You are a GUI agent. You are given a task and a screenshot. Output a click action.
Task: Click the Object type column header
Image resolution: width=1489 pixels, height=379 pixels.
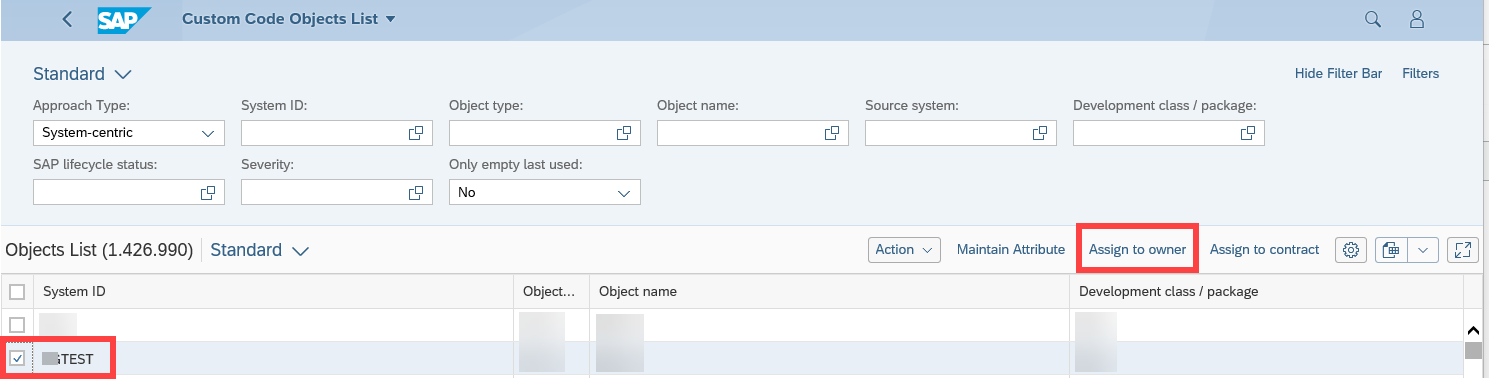[552, 292]
